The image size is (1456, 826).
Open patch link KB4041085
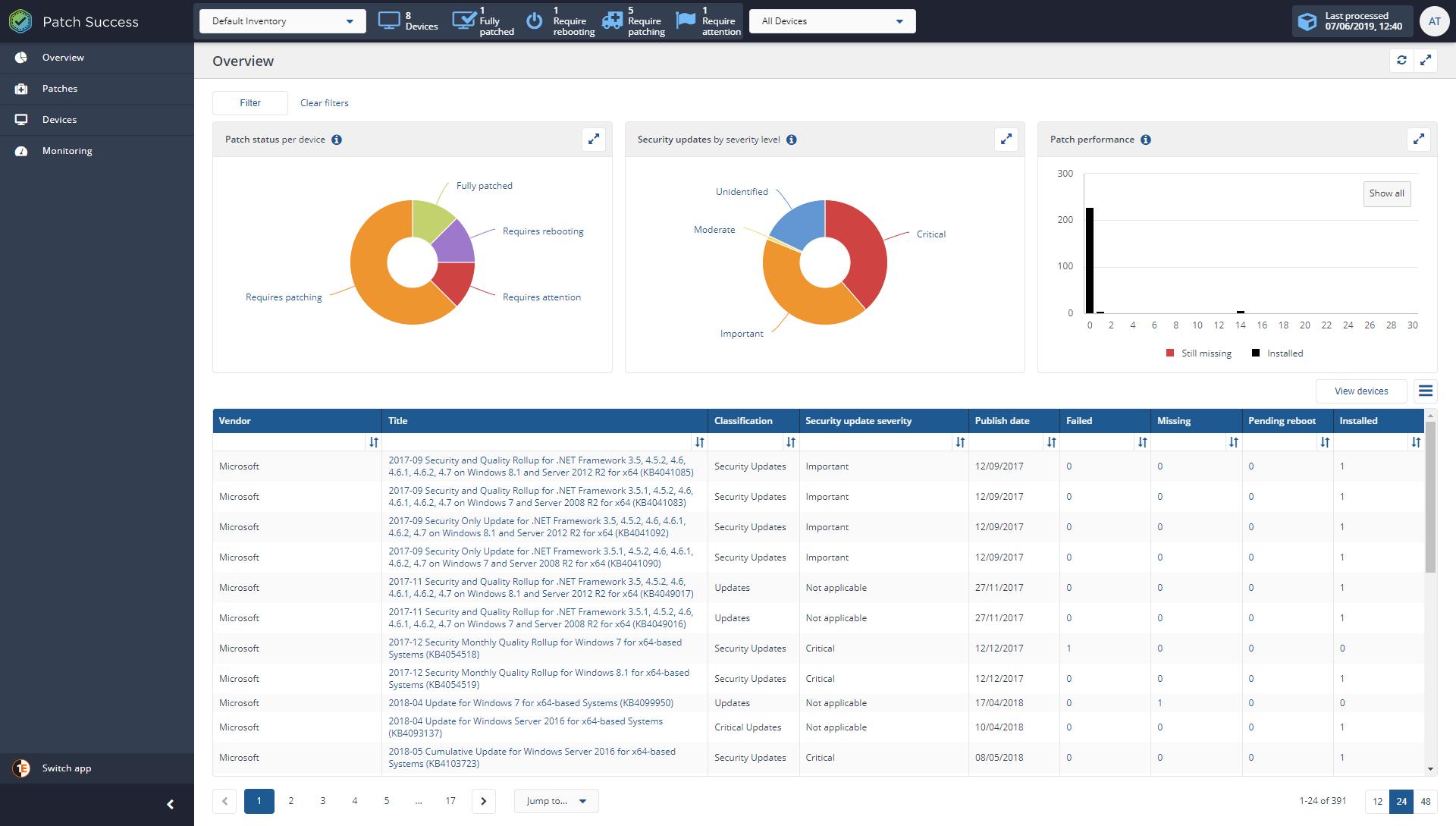(541, 466)
